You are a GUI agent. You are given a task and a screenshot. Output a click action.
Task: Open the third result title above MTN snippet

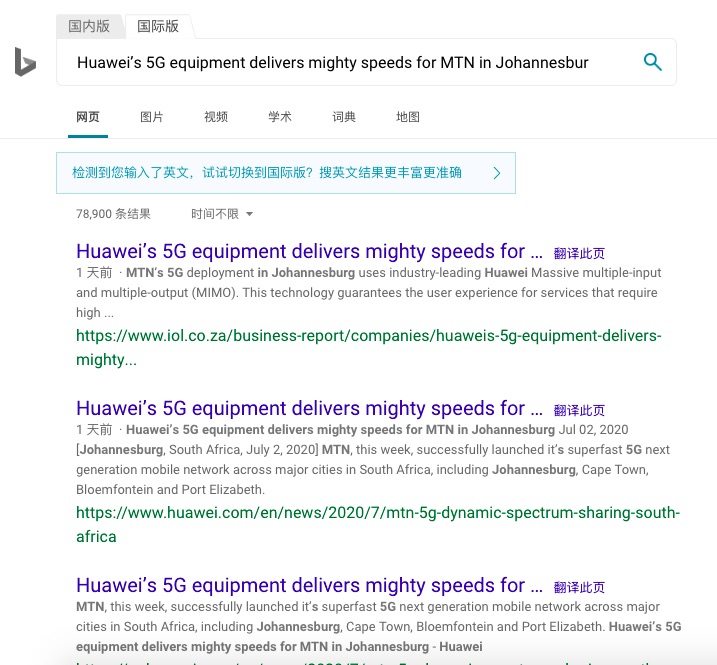(x=310, y=585)
